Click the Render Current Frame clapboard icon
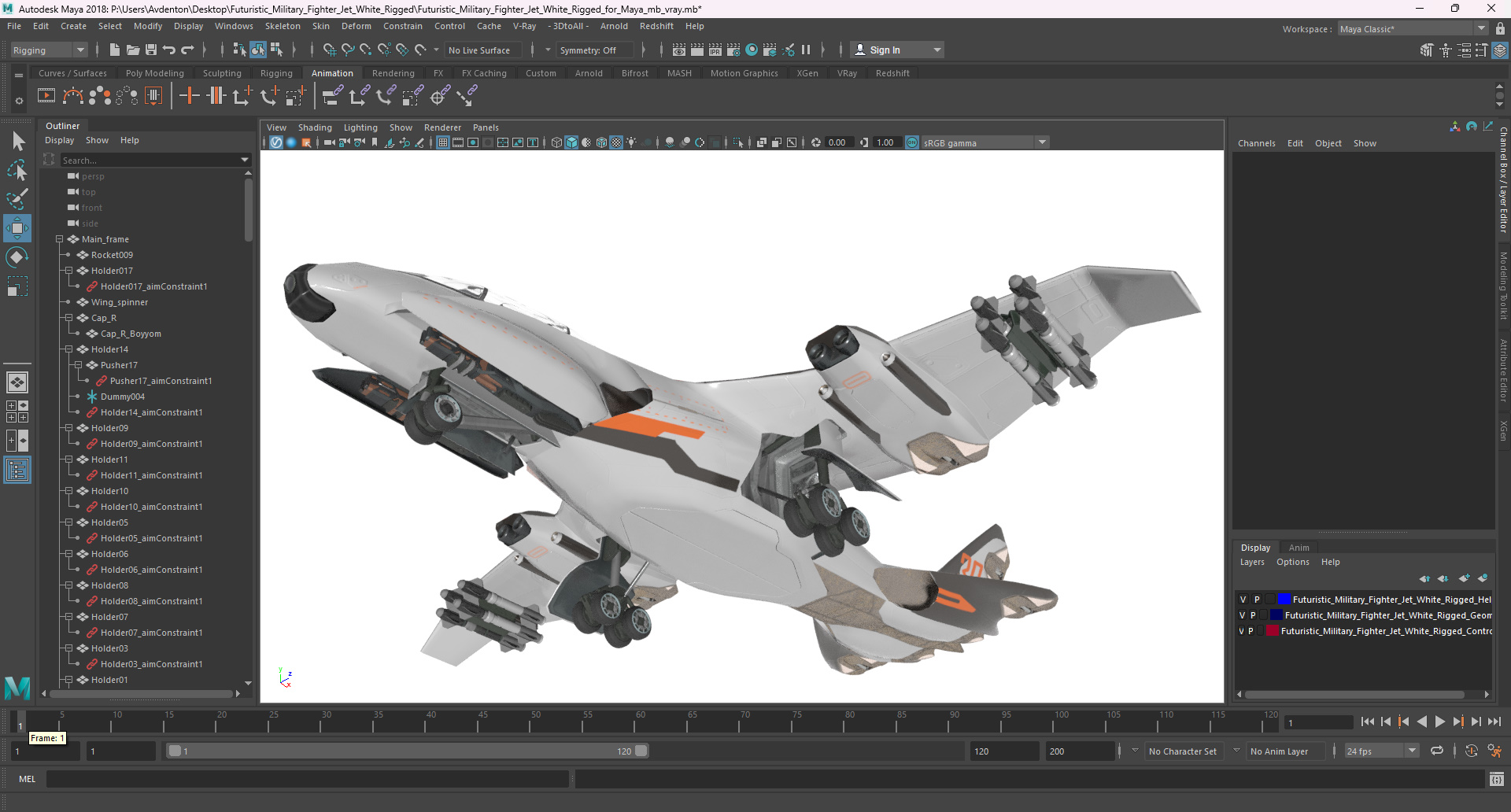This screenshot has width=1511, height=812. tap(697, 50)
